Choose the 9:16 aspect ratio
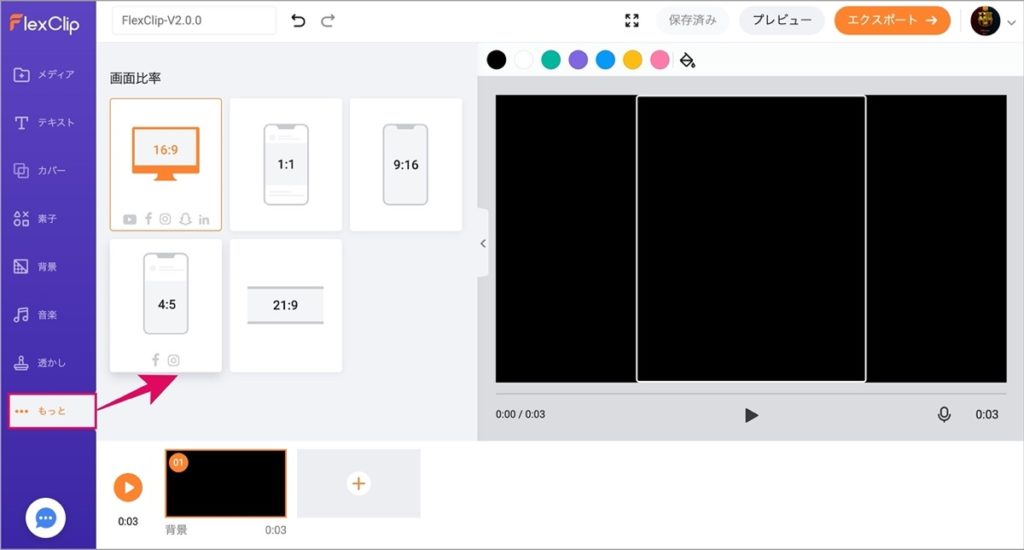 [x=406, y=165]
